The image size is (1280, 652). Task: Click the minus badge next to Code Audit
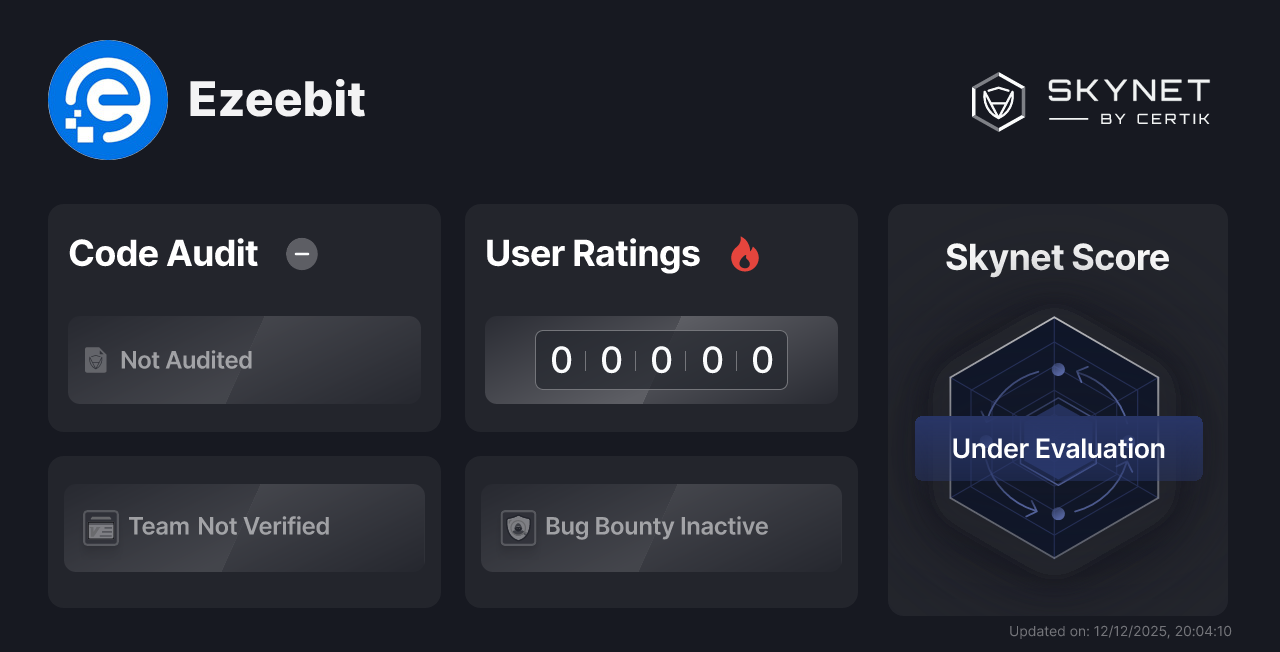[301, 254]
